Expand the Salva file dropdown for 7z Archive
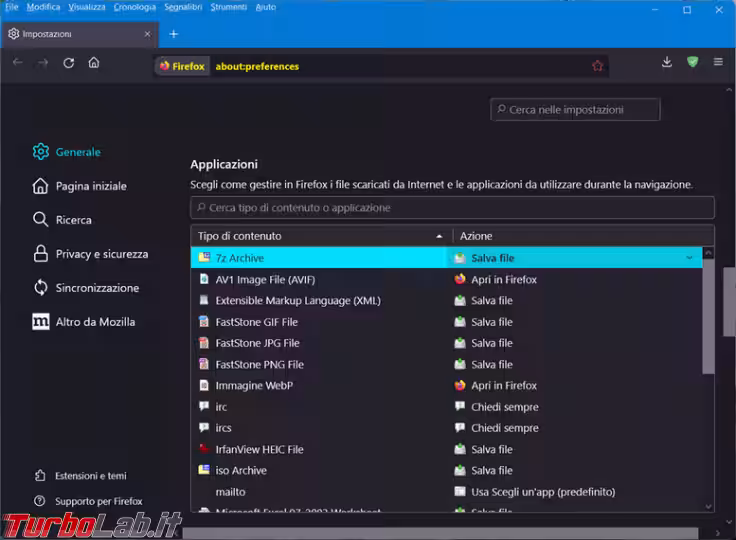Screen dimensions: 736x540 pos(575,258)
